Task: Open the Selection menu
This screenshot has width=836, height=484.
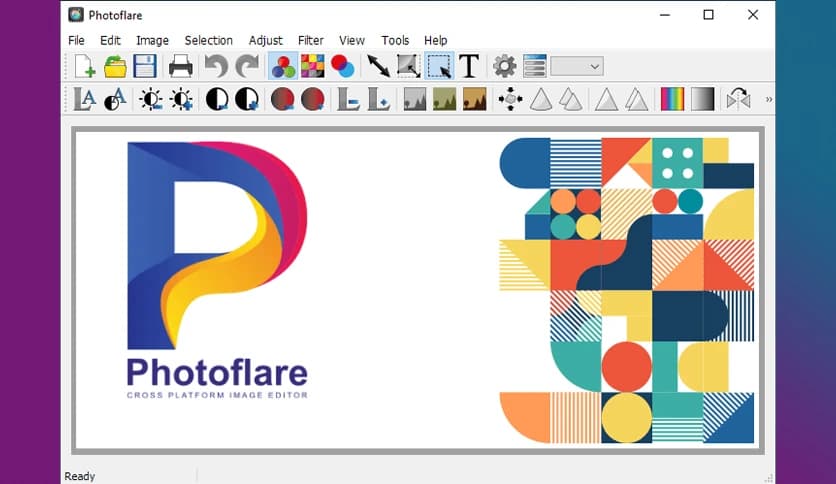Action: (x=208, y=41)
